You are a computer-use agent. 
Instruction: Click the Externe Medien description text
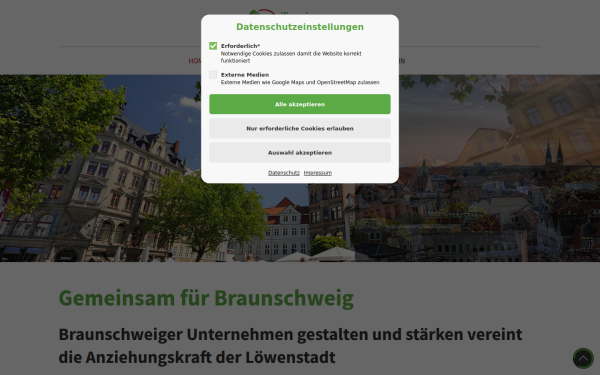point(300,82)
